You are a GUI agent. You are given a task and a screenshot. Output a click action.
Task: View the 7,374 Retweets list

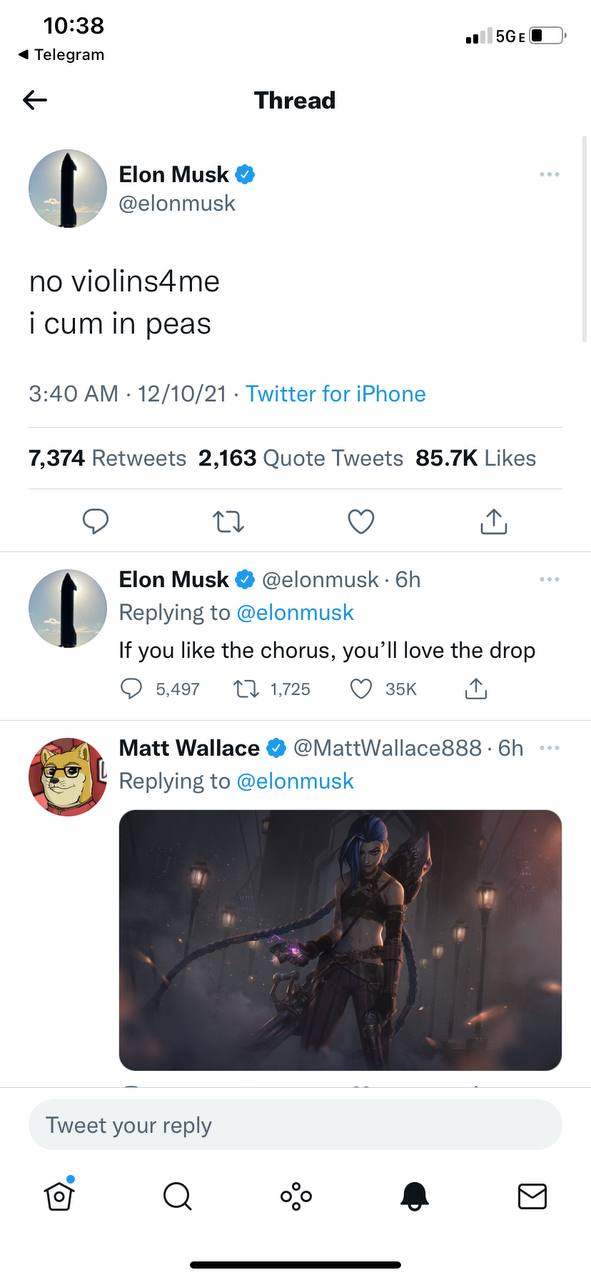click(108, 458)
